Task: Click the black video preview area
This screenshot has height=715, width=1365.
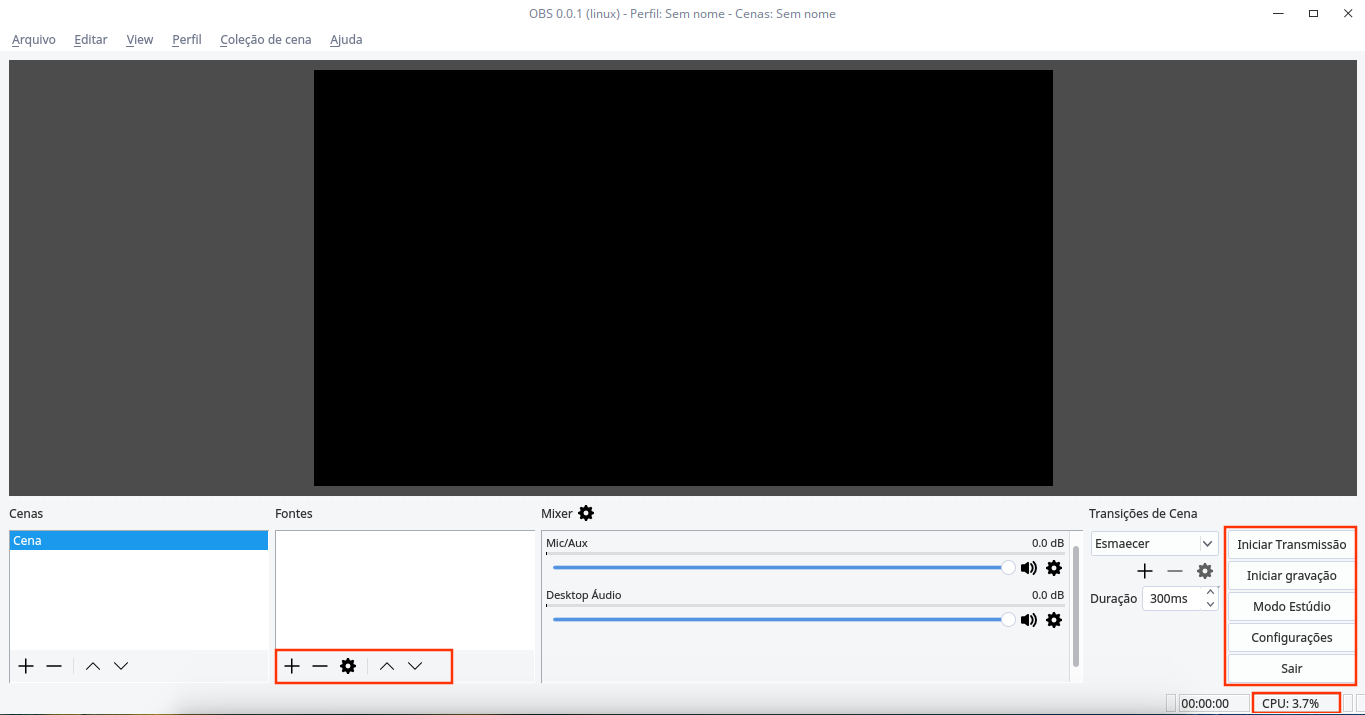Action: [683, 278]
